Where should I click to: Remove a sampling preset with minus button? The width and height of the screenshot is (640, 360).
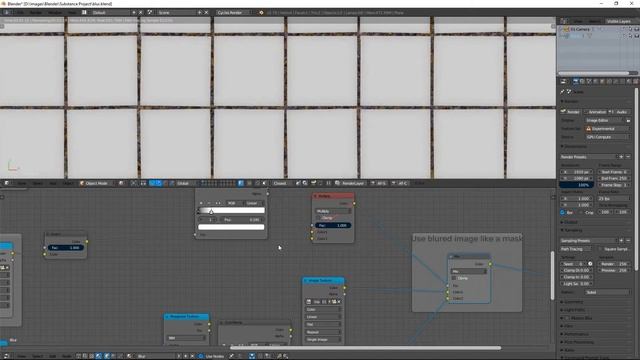[628, 240]
